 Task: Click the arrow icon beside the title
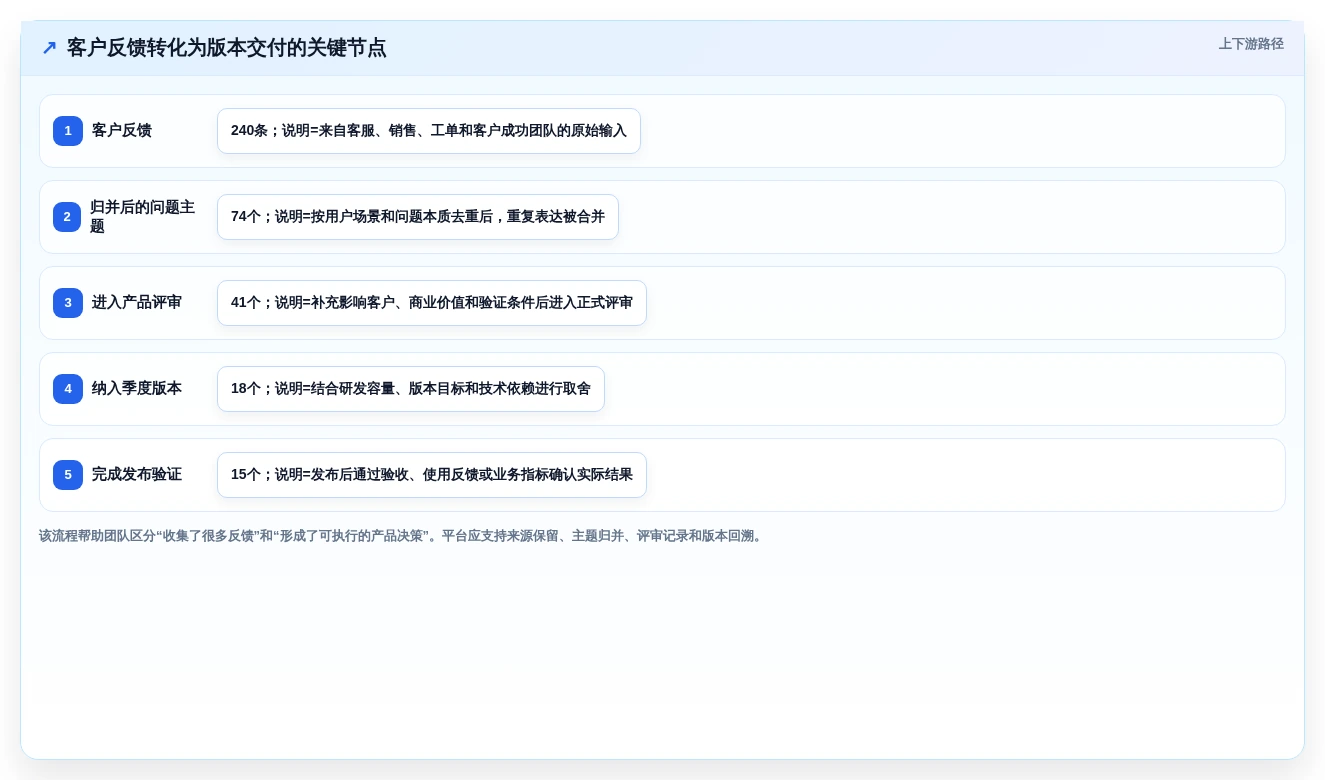click(x=49, y=48)
